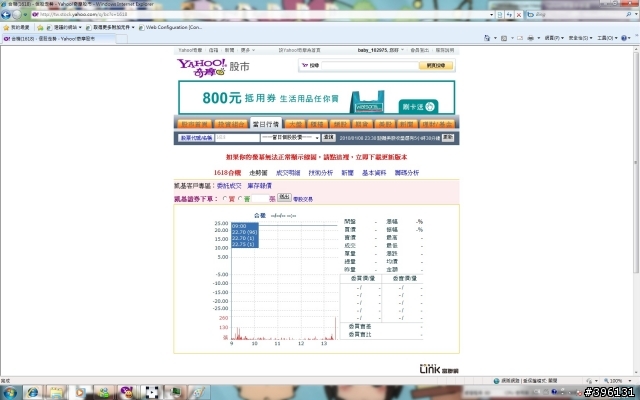Screen dimensions: 640x400
Task: Select the Yahoo 奇摩股市 browser tab
Action: pos(58,38)
